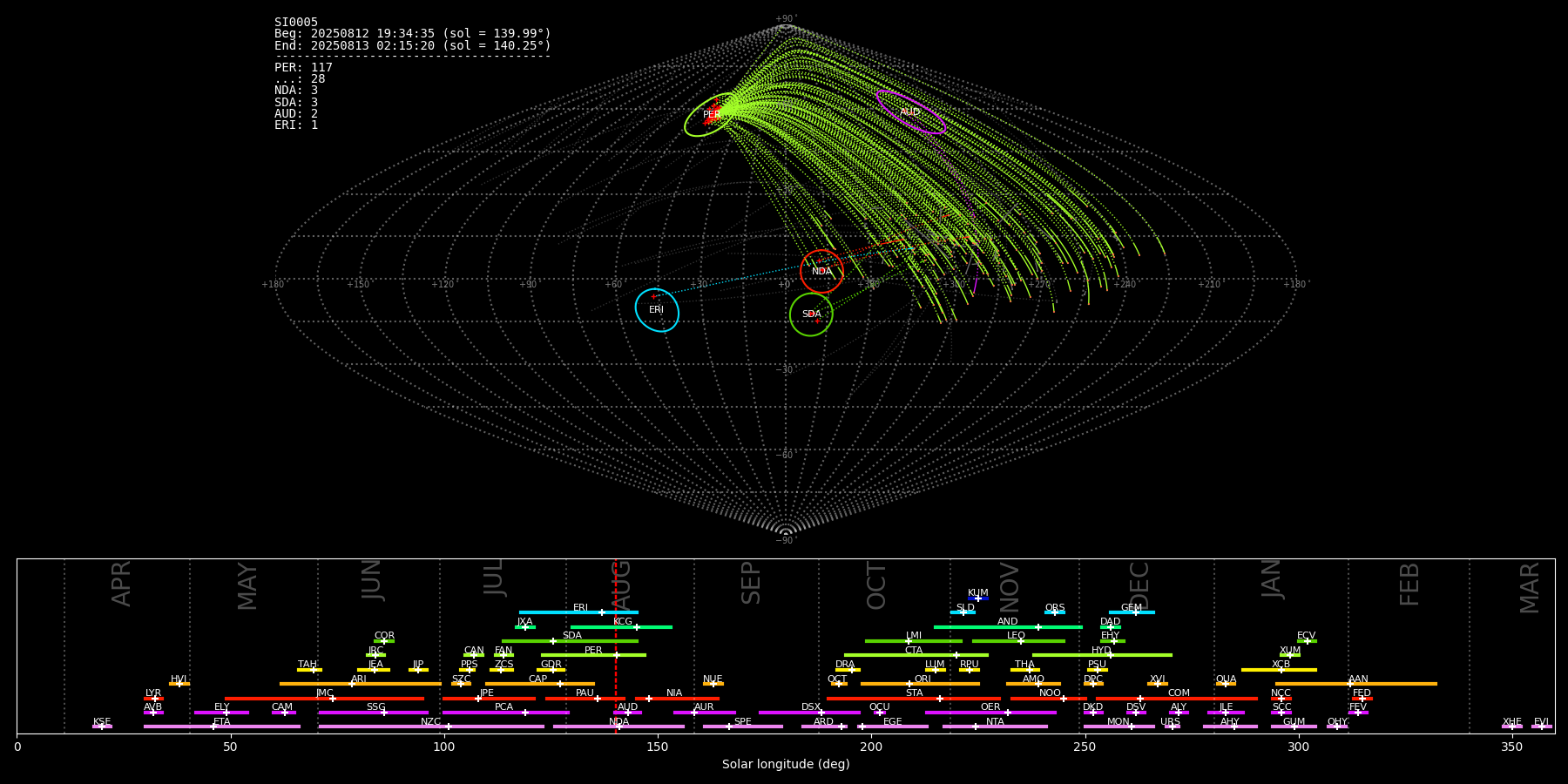This screenshot has height=784, width=1568.
Task: Click the 'SDA: 3' count entry
Action: [x=296, y=103]
